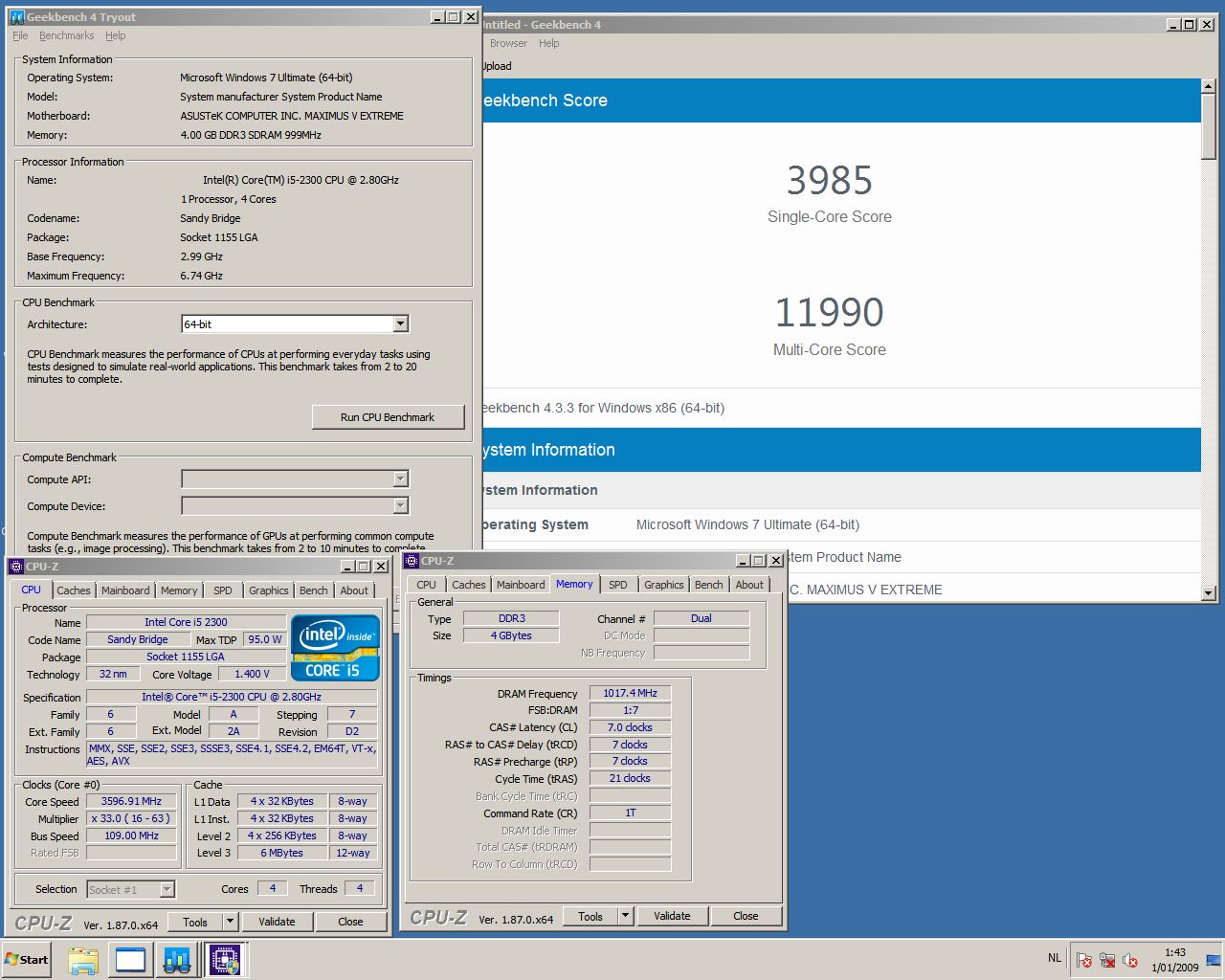Open Bench tab in CPU-Z window showing Processor info
The width and height of the screenshot is (1225, 980).
point(314,590)
